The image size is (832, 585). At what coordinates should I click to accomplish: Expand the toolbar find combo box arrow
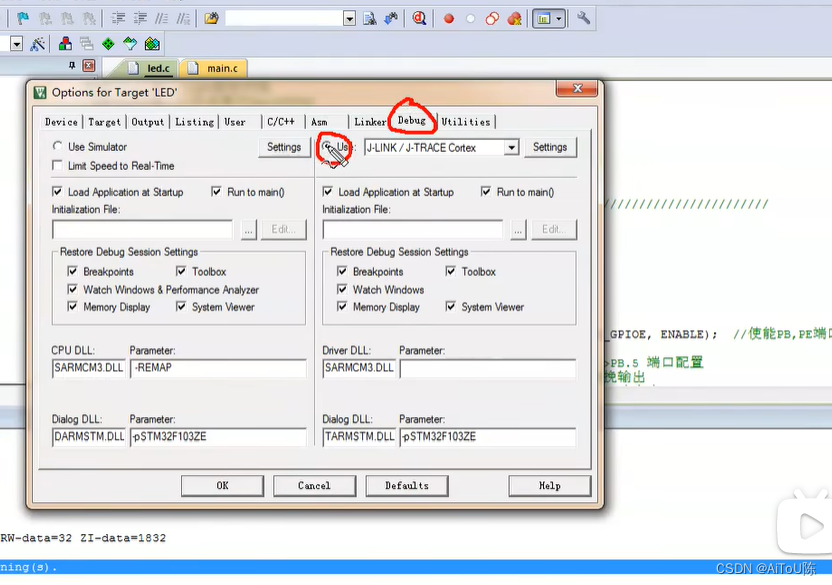[x=349, y=19]
